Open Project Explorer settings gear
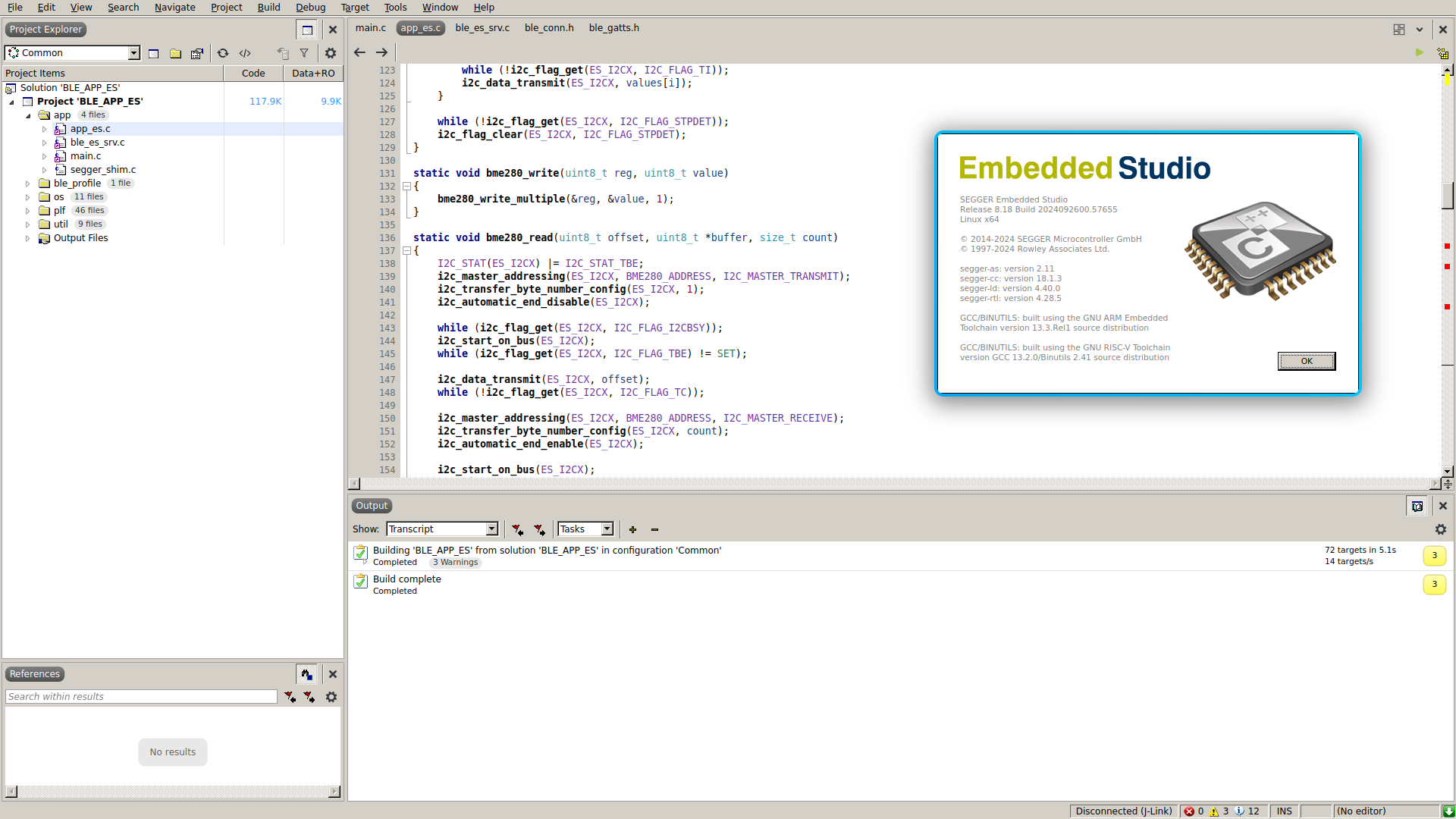The width and height of the screenshot is (1456, 819). click(x=331, y=53)
